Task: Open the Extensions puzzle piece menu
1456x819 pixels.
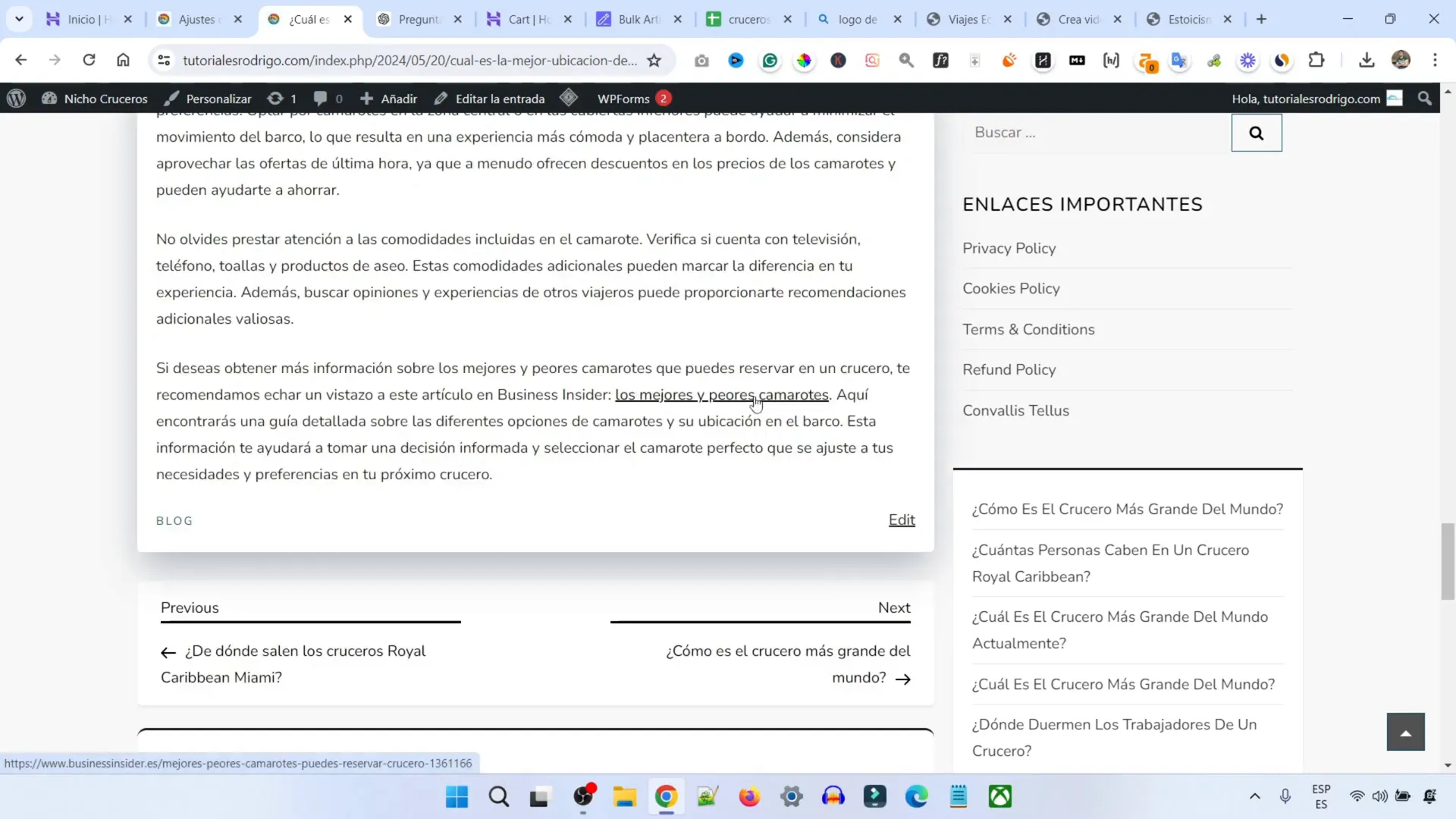Action: click(1317, 60)
